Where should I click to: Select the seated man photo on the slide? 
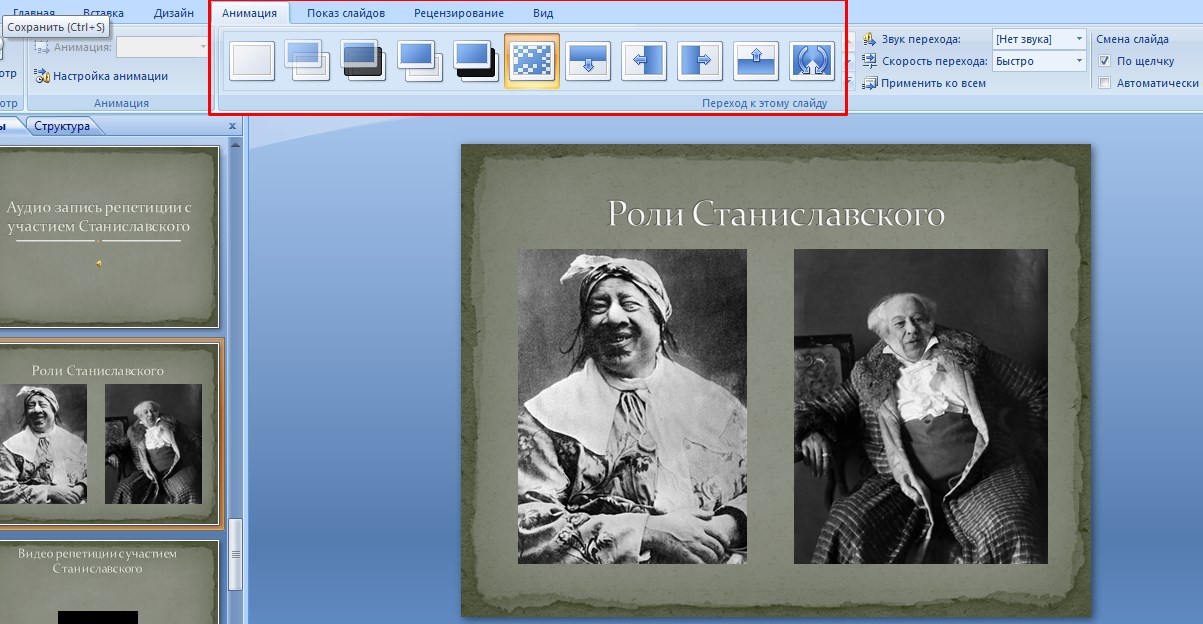click(920, 406)
